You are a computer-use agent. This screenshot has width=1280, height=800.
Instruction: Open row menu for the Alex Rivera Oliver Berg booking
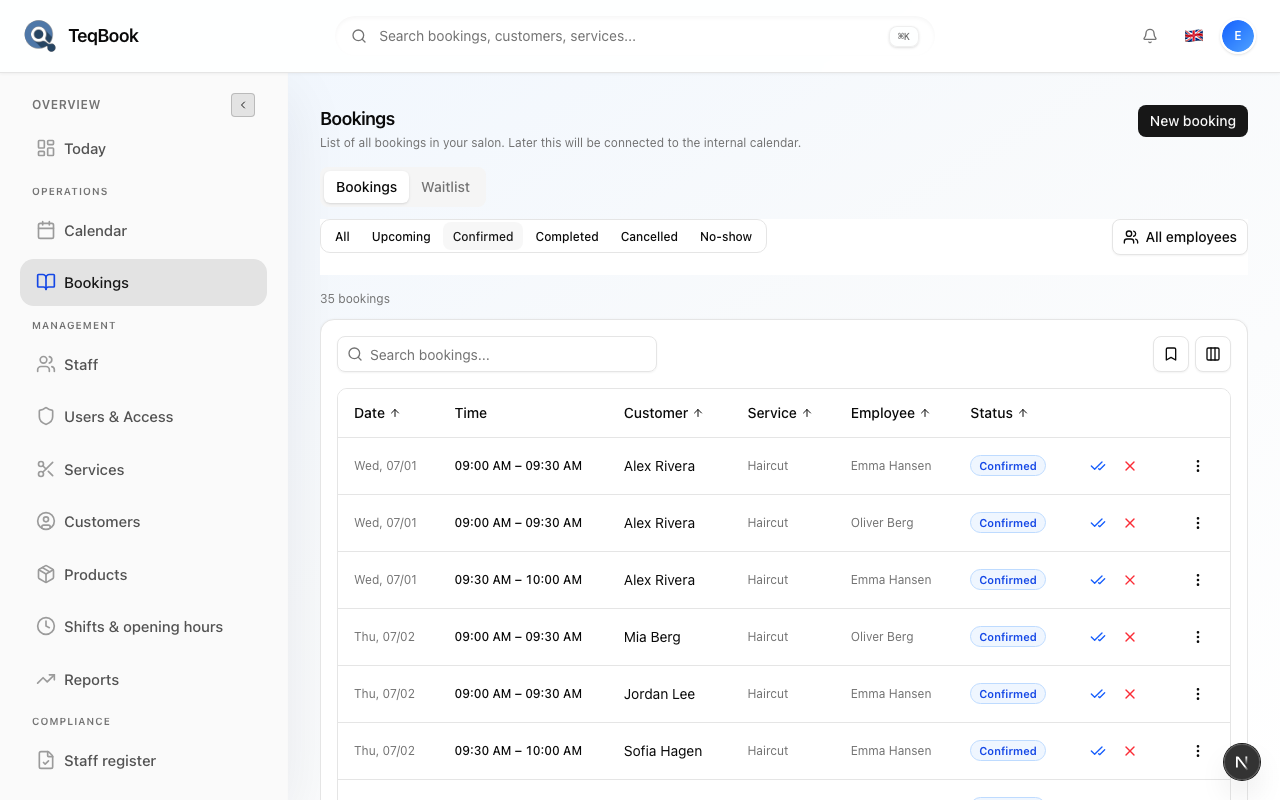(x=1198, y=523)
